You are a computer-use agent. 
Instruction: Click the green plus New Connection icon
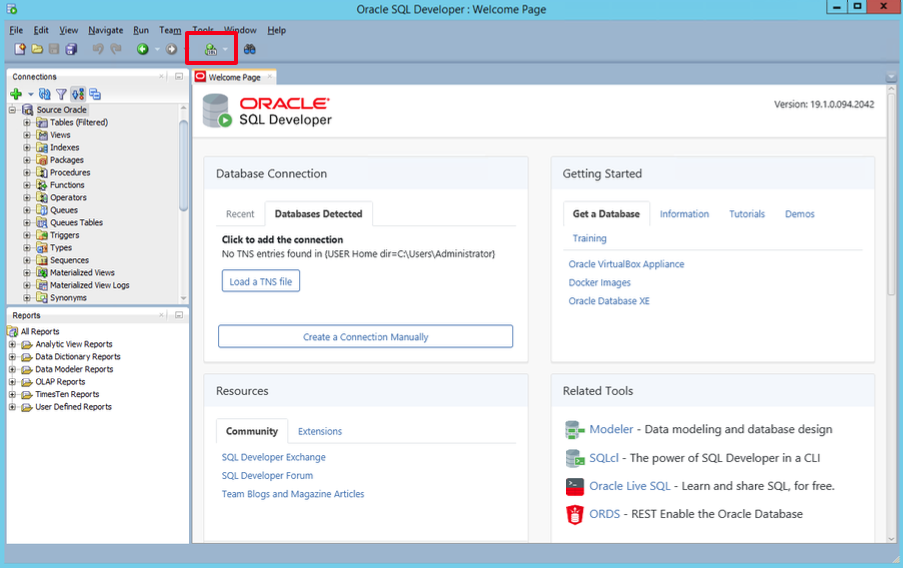pyautogui.click(x=16, y=94)
